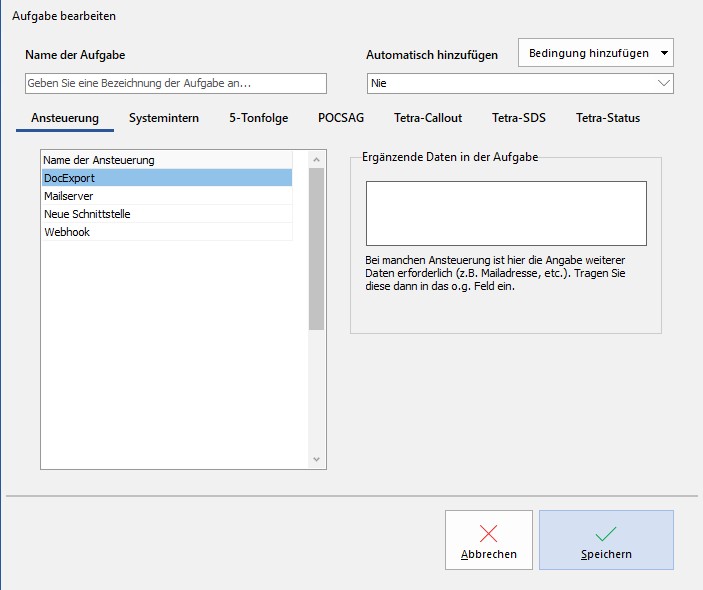Open the Tetra-Status tab
Screen dimensions: 703x590
click(x=607, y=118)
